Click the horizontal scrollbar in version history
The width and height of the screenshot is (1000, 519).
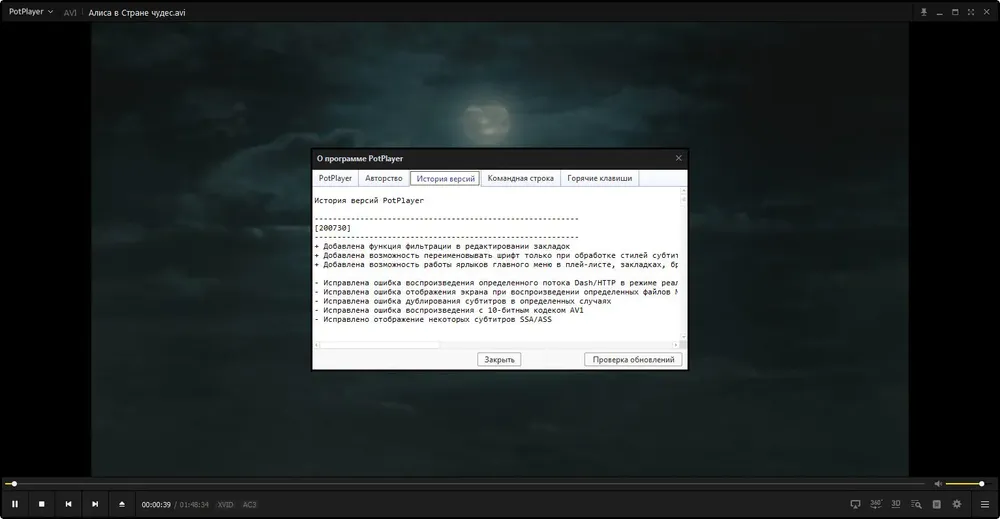[x=379, y=345]
